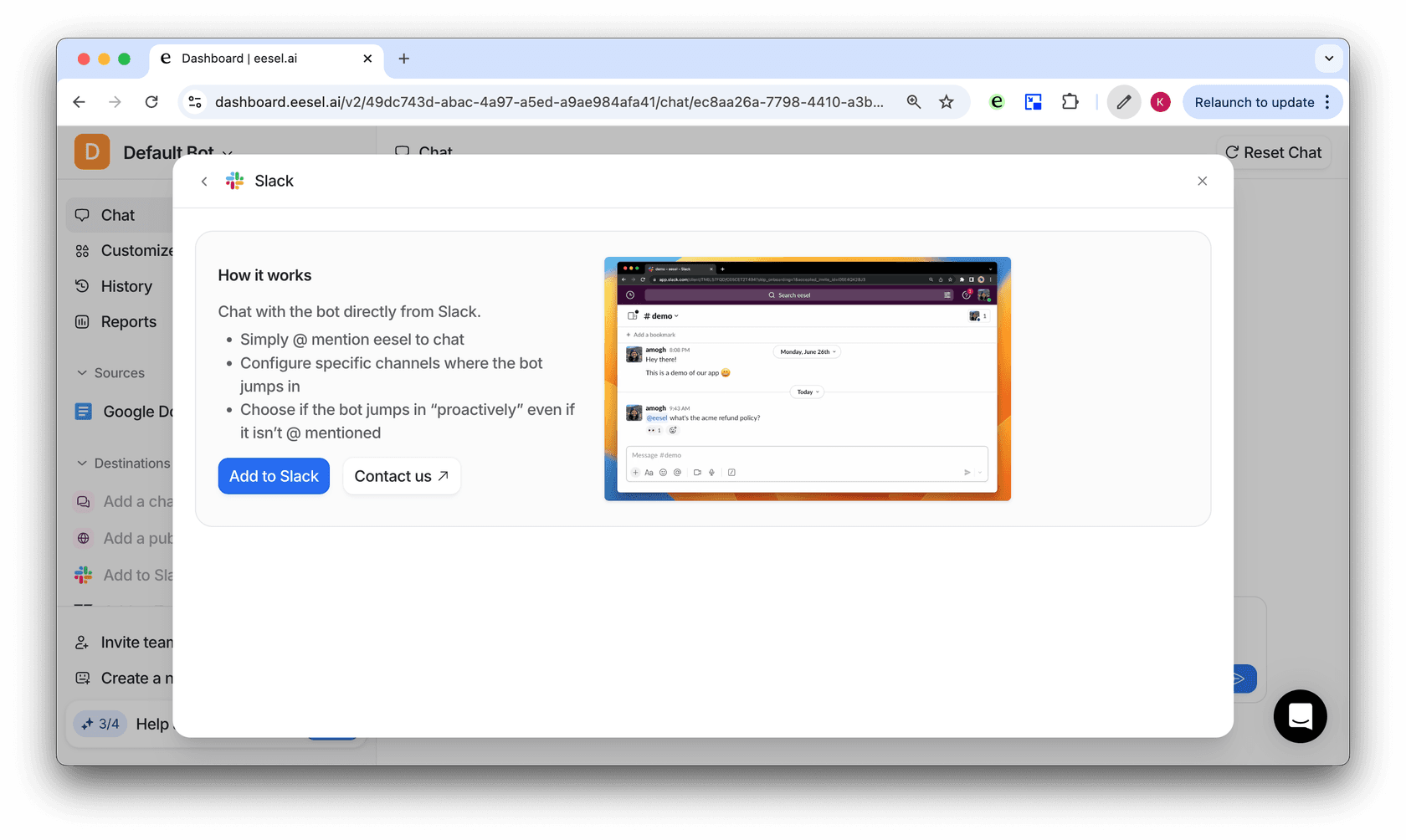Click the zoom magnifier in address bar
The width and height of the screenshot is (1406, 840).
coord(913,102)
